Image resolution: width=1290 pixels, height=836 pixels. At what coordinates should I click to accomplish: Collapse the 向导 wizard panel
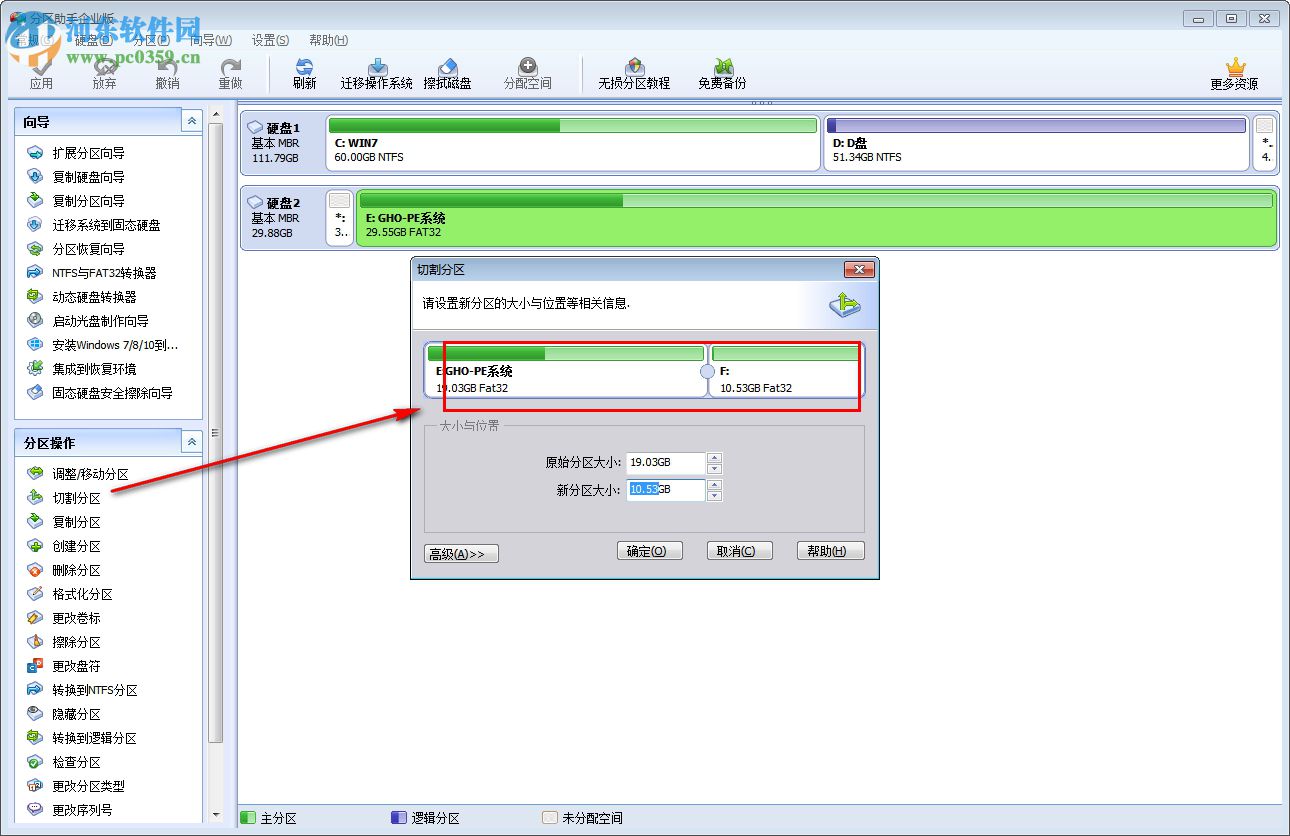tap(190, 120)
